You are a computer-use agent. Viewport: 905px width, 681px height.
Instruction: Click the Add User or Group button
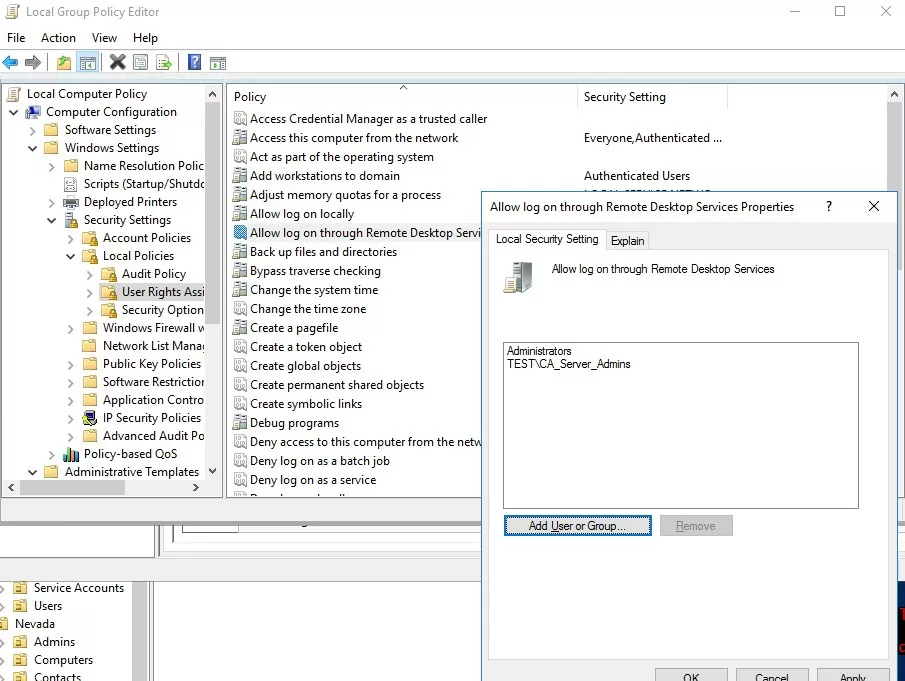coord(578,526)
